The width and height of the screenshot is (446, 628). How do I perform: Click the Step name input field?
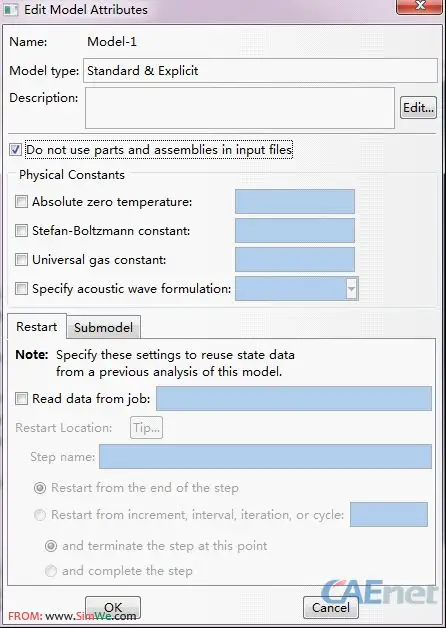click(265, 457)
